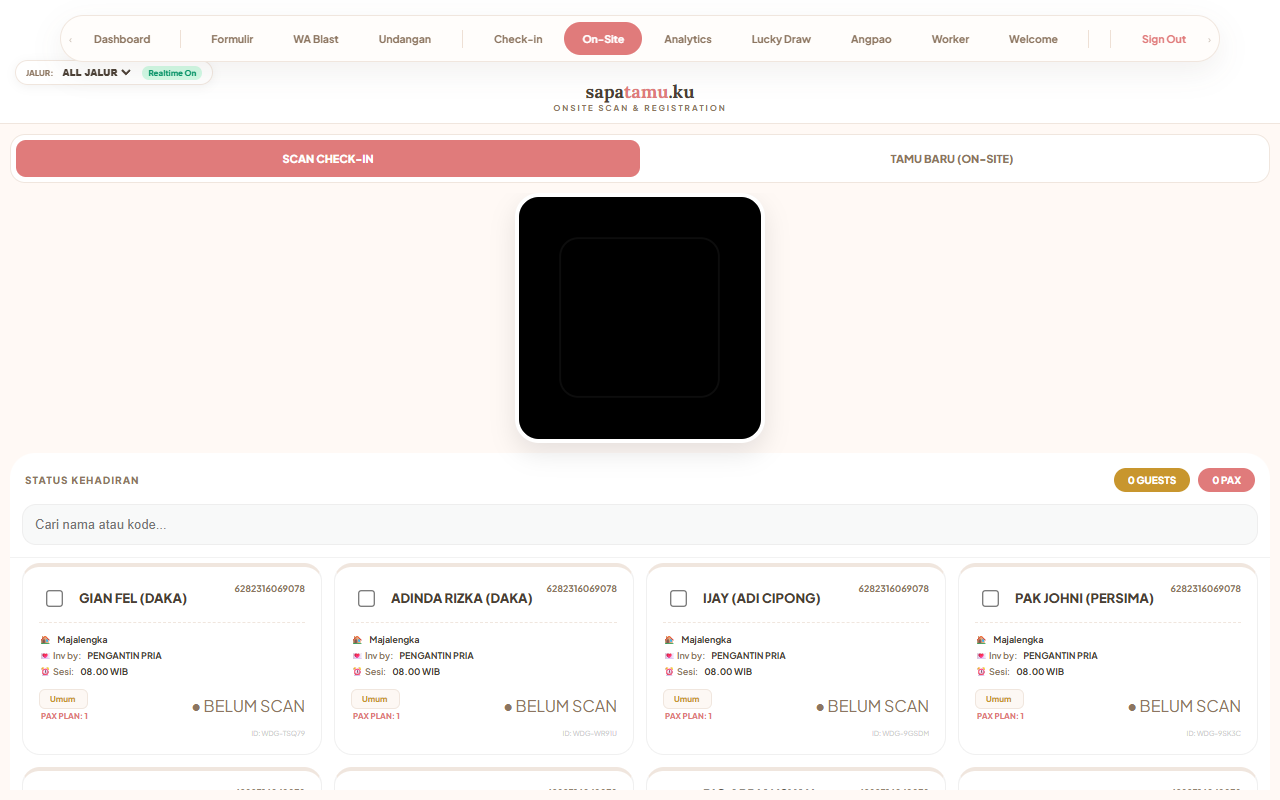Screen dimensions: 1280x800
Task: Click the name IJAY (ADI CIPONG)
Action: tap(762, 598)
